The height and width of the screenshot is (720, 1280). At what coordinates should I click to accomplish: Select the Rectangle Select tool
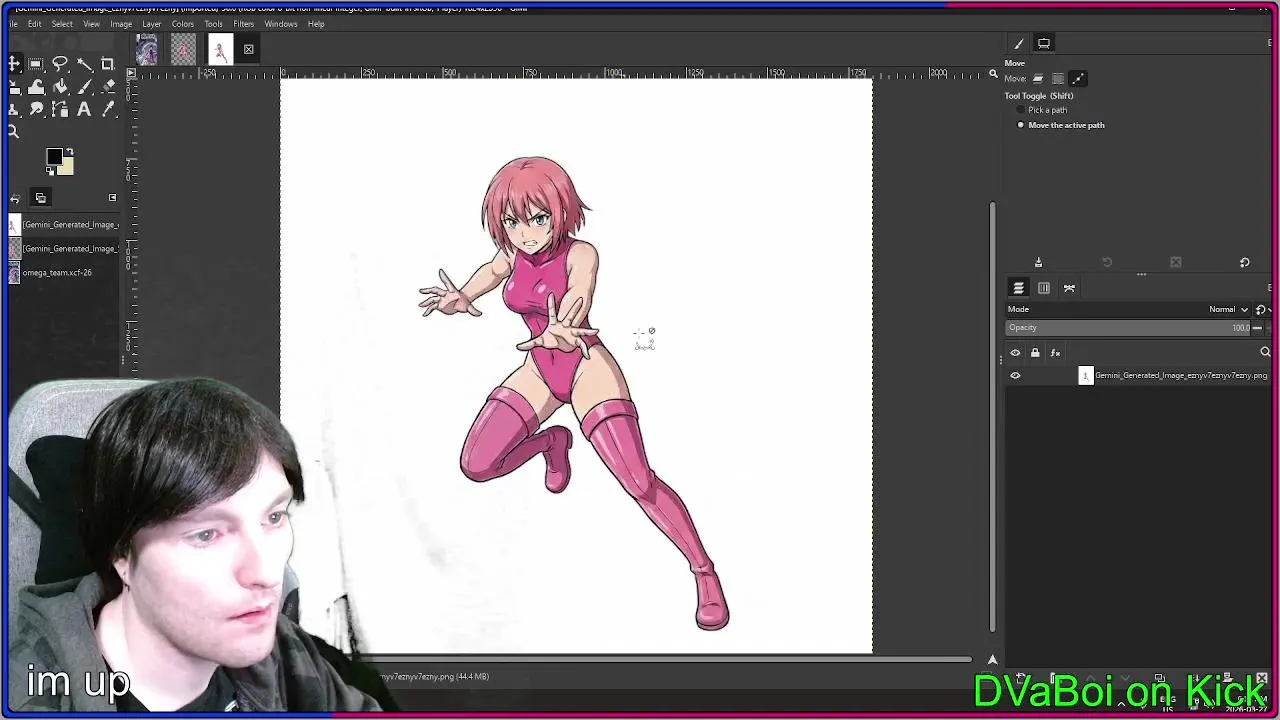(37, 64)
